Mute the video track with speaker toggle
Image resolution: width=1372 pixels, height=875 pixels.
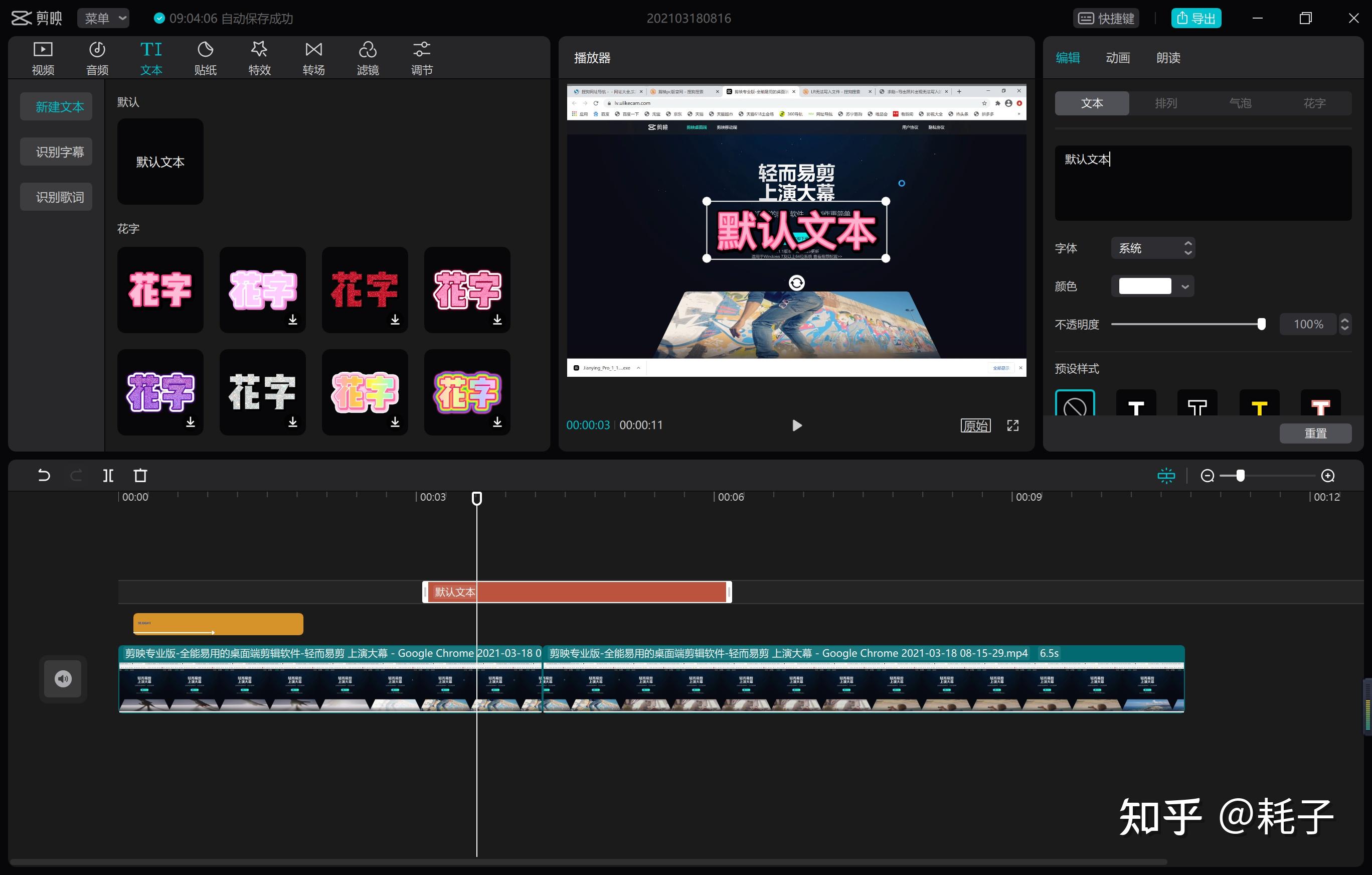pos(63,678)
